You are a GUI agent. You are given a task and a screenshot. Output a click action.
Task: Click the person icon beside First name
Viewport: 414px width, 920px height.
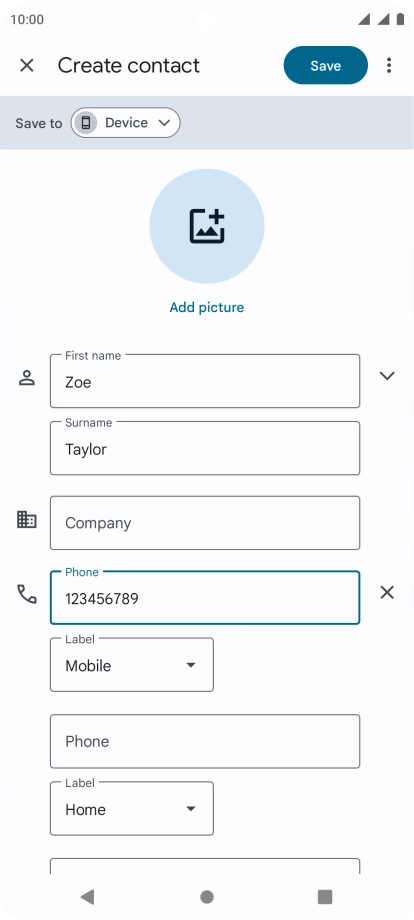[x=27, y=377]
